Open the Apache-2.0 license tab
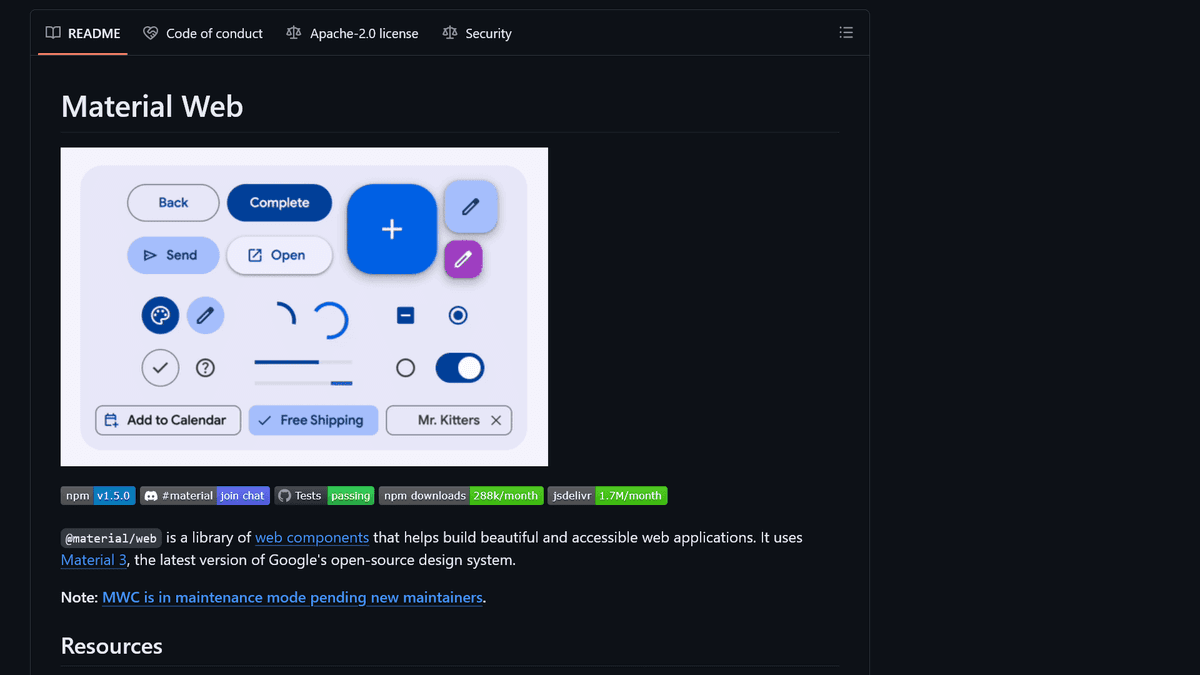Screen dimensions: 1200x675 pos(352,33)
